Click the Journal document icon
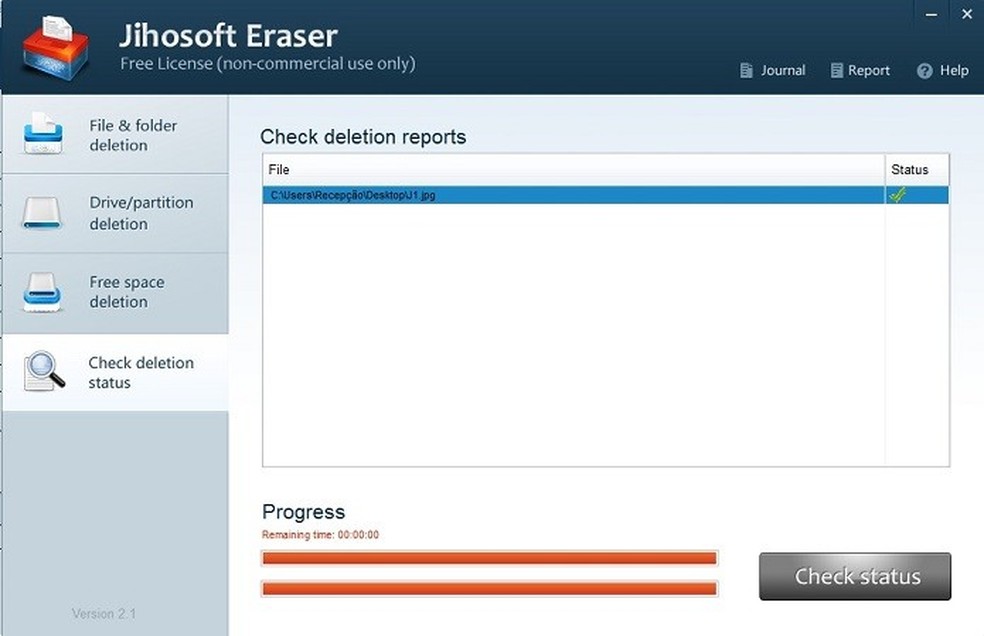 (x=746, y=71)
